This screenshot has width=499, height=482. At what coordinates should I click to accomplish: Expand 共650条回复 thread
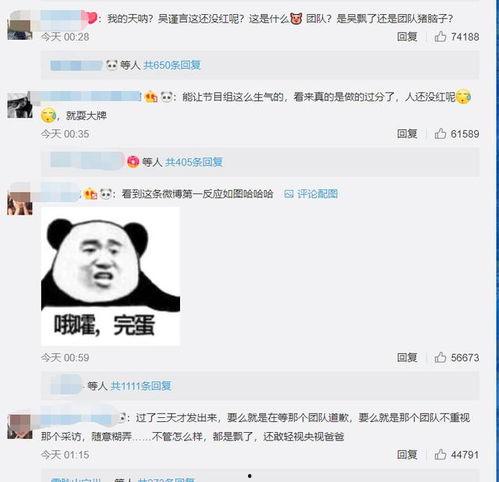click(172, 65)
